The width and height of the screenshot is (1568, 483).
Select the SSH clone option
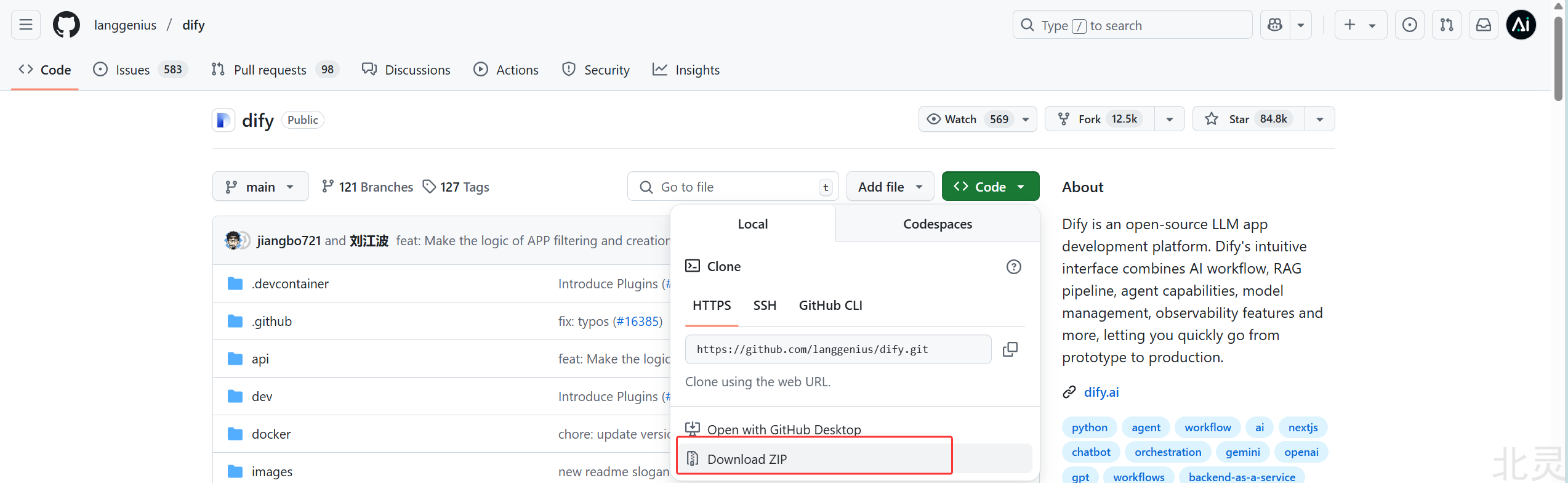click(765, 306)
